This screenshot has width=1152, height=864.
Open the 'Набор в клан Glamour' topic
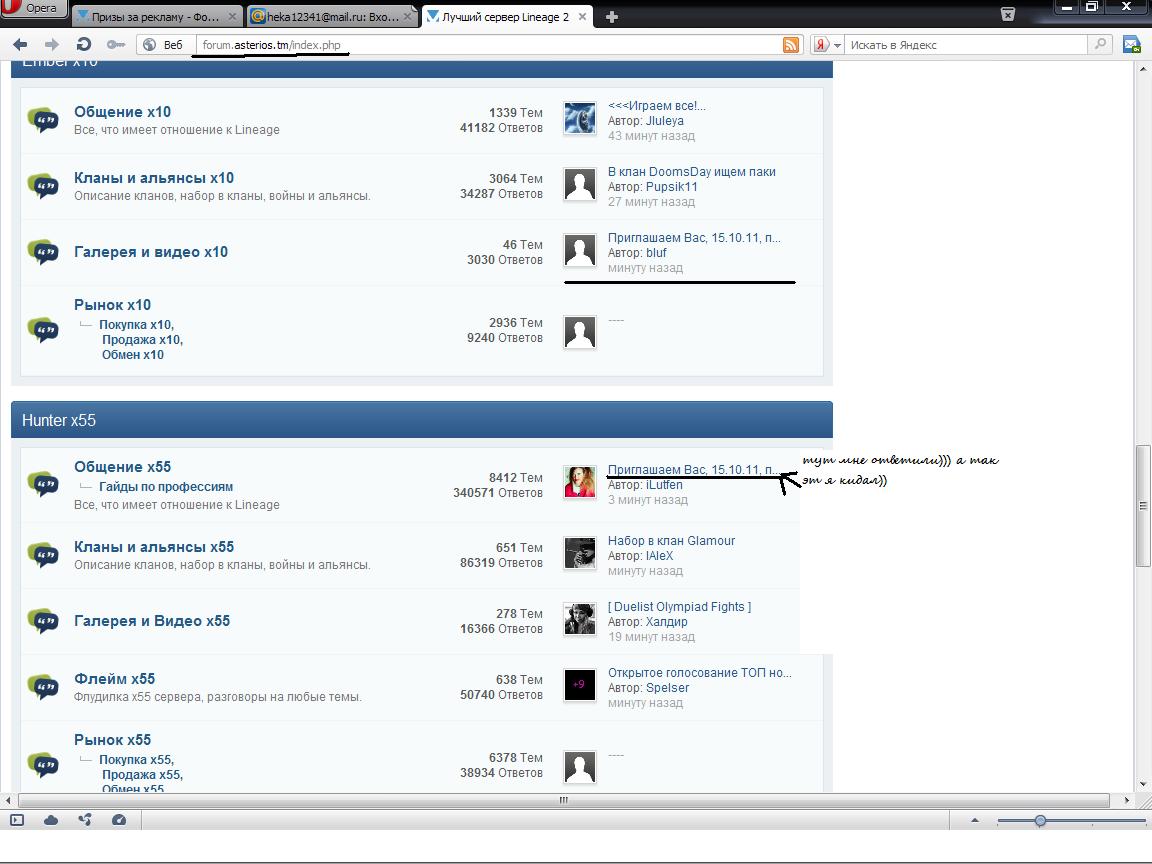point(672,540)
